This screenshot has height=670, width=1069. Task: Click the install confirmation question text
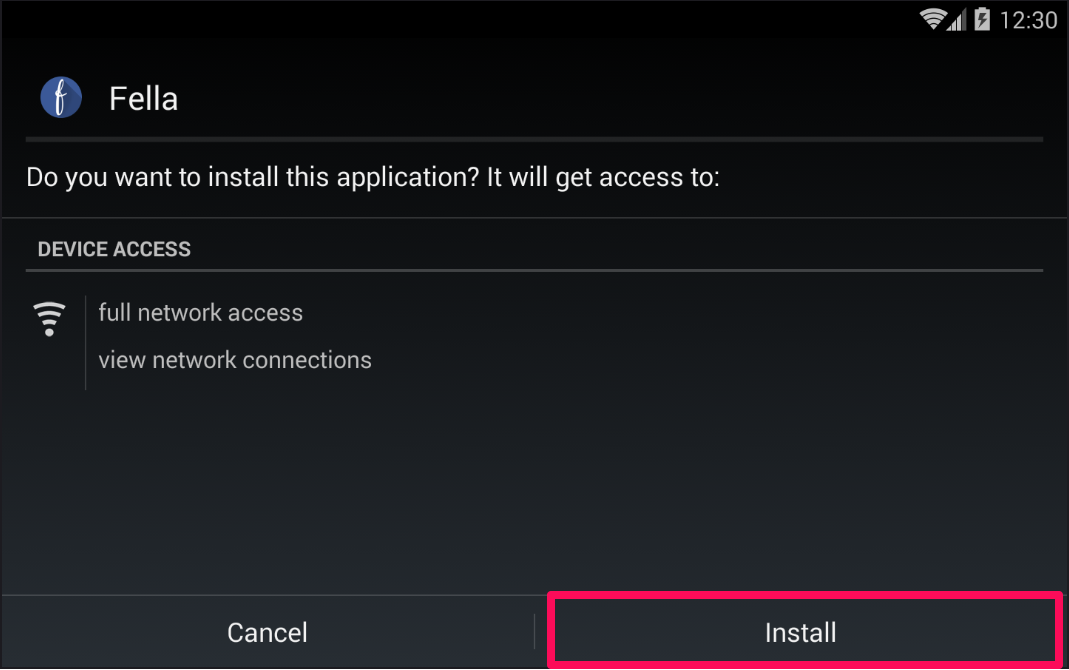click(373, 177)
